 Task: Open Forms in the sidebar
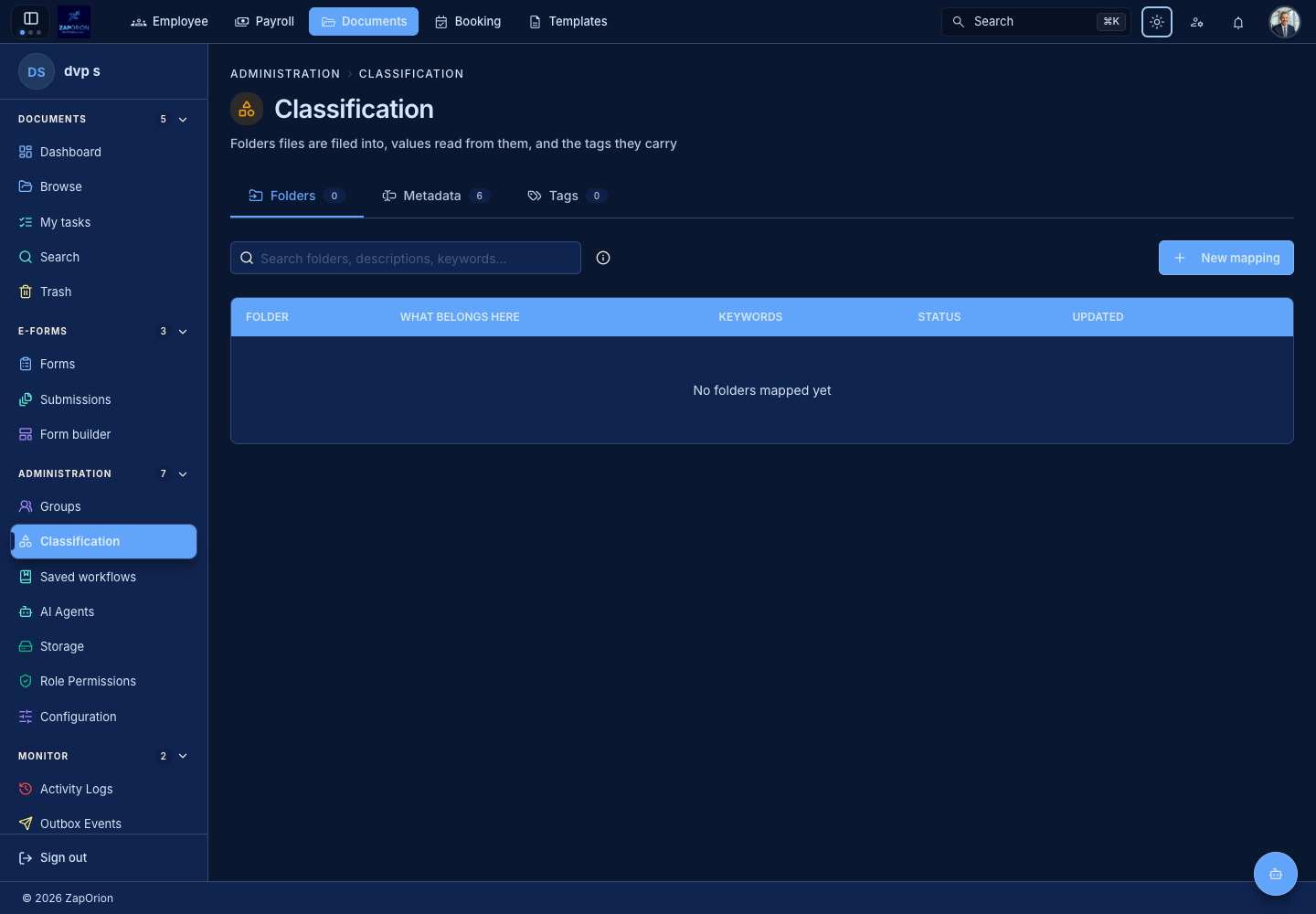point(103,364)
